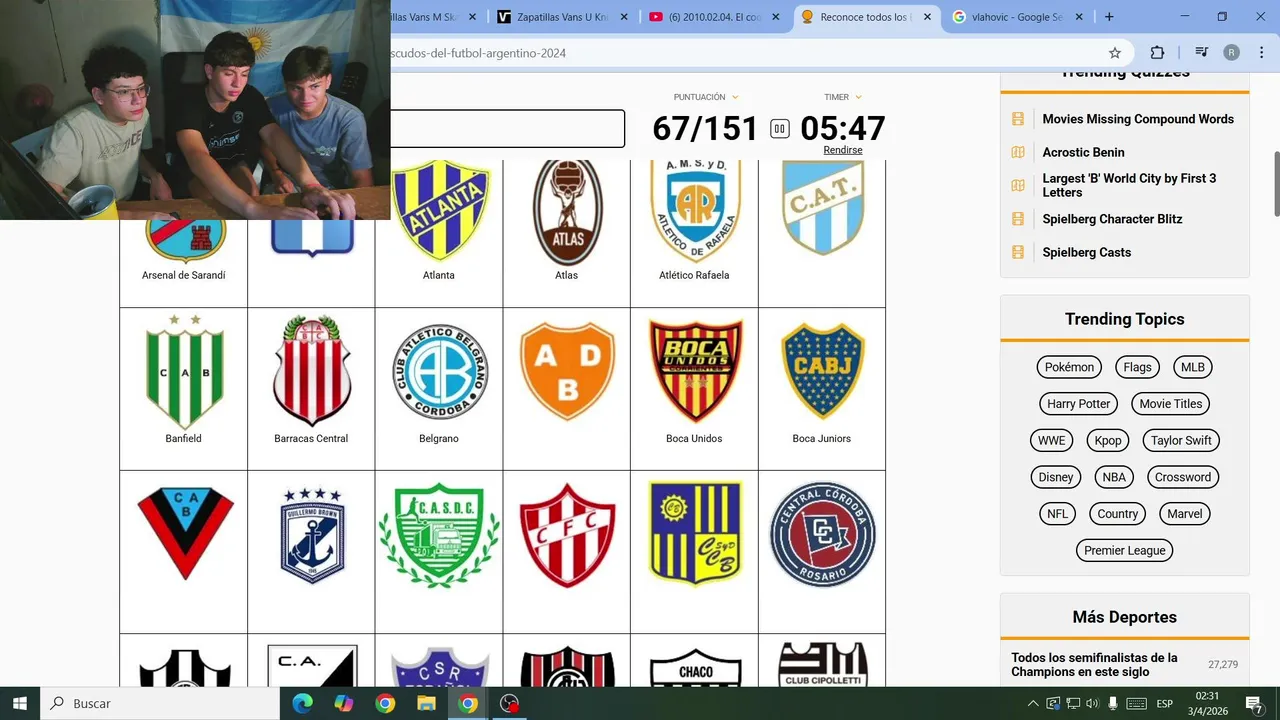Open Largest 'B' World City quiz
1280x720 pixels.
1129,185
